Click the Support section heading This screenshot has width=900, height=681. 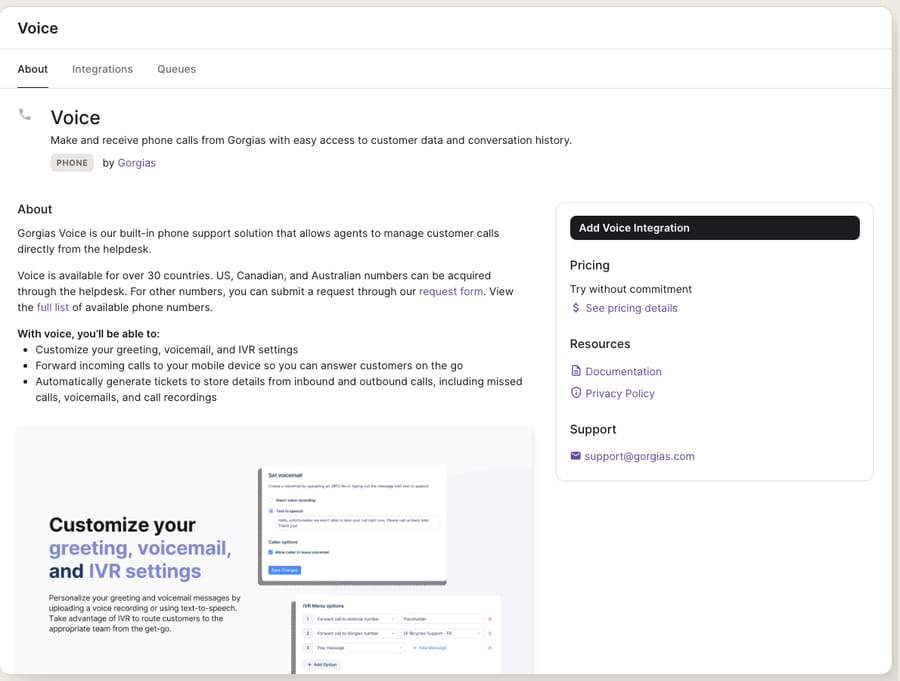click(593, 430)
